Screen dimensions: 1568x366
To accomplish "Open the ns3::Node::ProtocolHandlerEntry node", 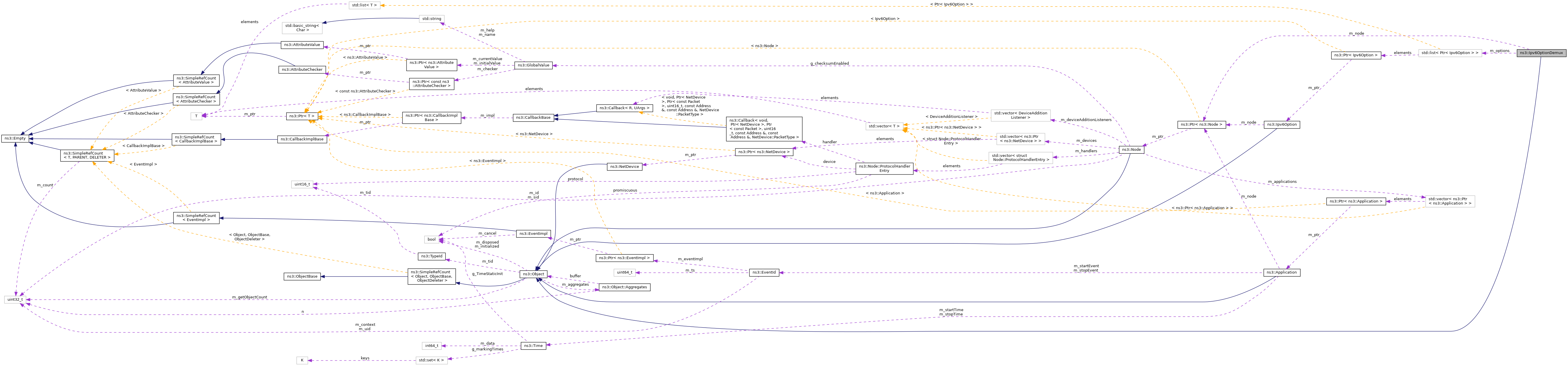I will click(x=884, y=168).
